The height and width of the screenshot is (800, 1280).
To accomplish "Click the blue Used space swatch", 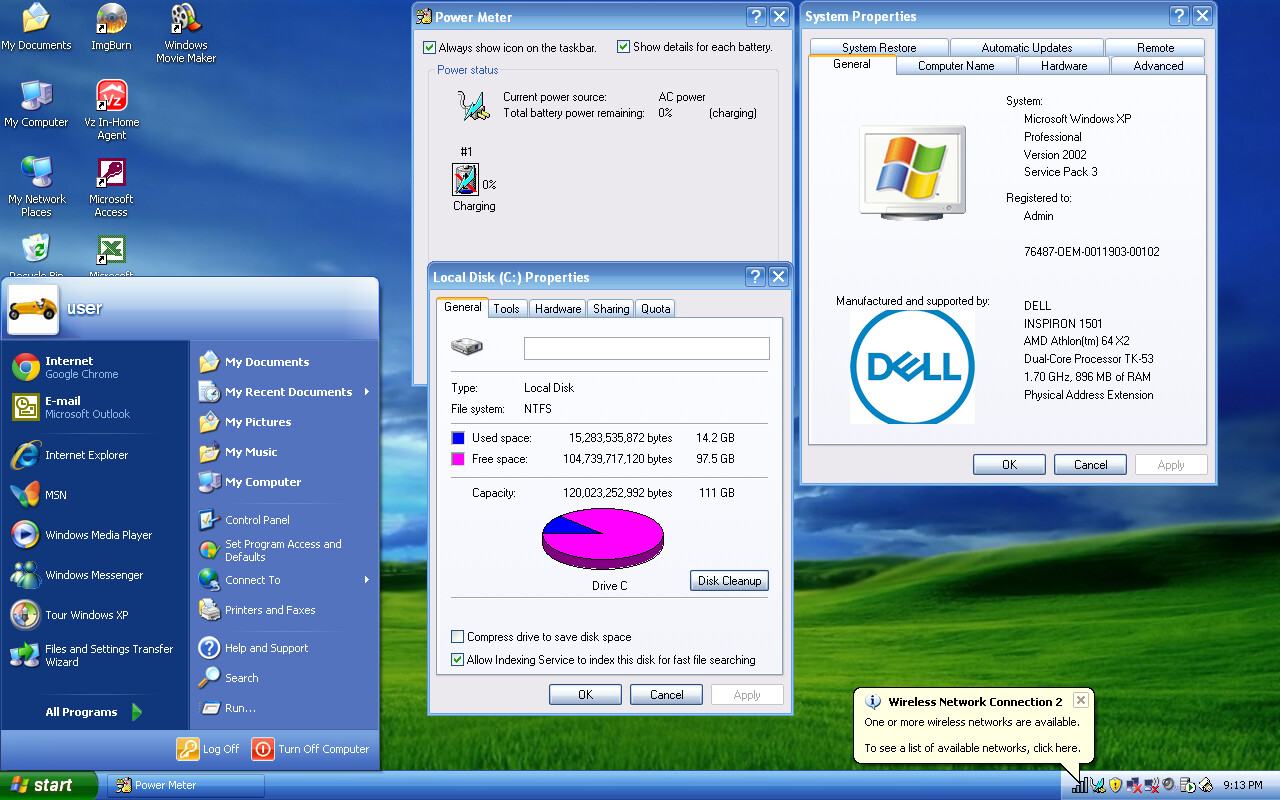I will coord(458,438).
